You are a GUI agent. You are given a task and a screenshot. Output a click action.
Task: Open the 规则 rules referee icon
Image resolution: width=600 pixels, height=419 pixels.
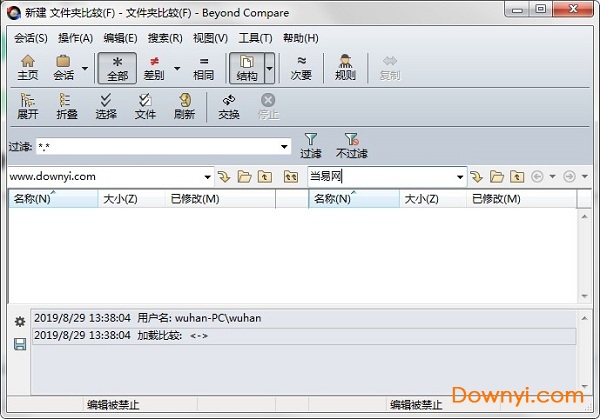(346, 68)
